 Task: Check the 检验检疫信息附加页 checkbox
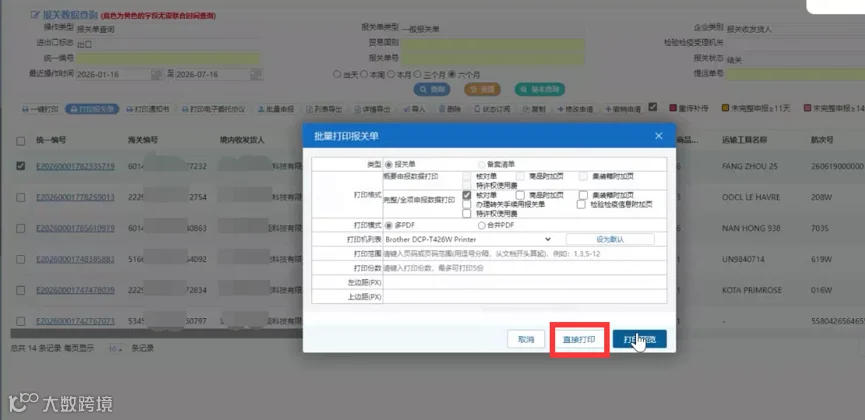[x=581, y=204]
